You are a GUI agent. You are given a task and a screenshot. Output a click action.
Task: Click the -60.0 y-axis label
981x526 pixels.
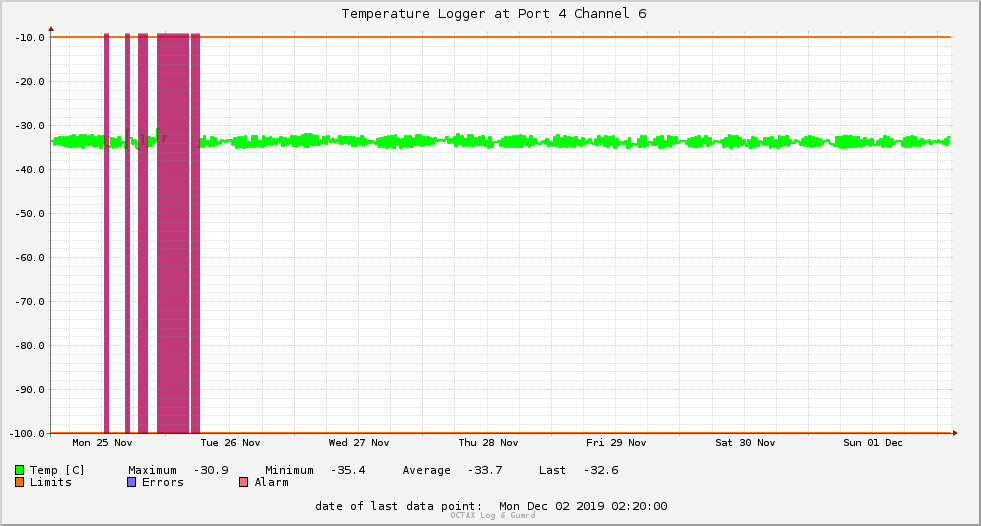30,258
